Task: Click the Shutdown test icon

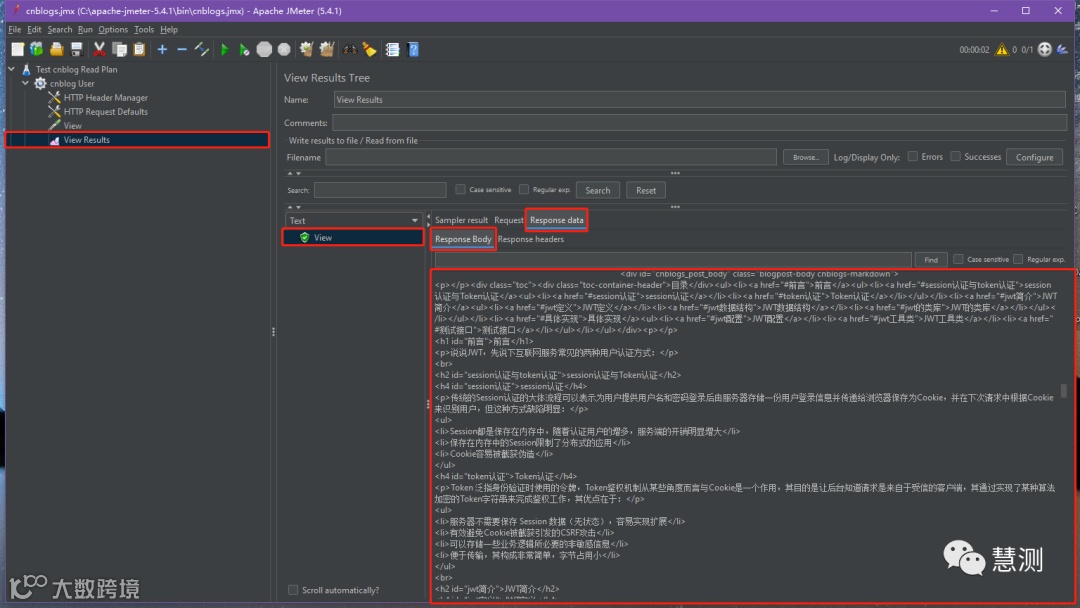Action: (284, 49)
